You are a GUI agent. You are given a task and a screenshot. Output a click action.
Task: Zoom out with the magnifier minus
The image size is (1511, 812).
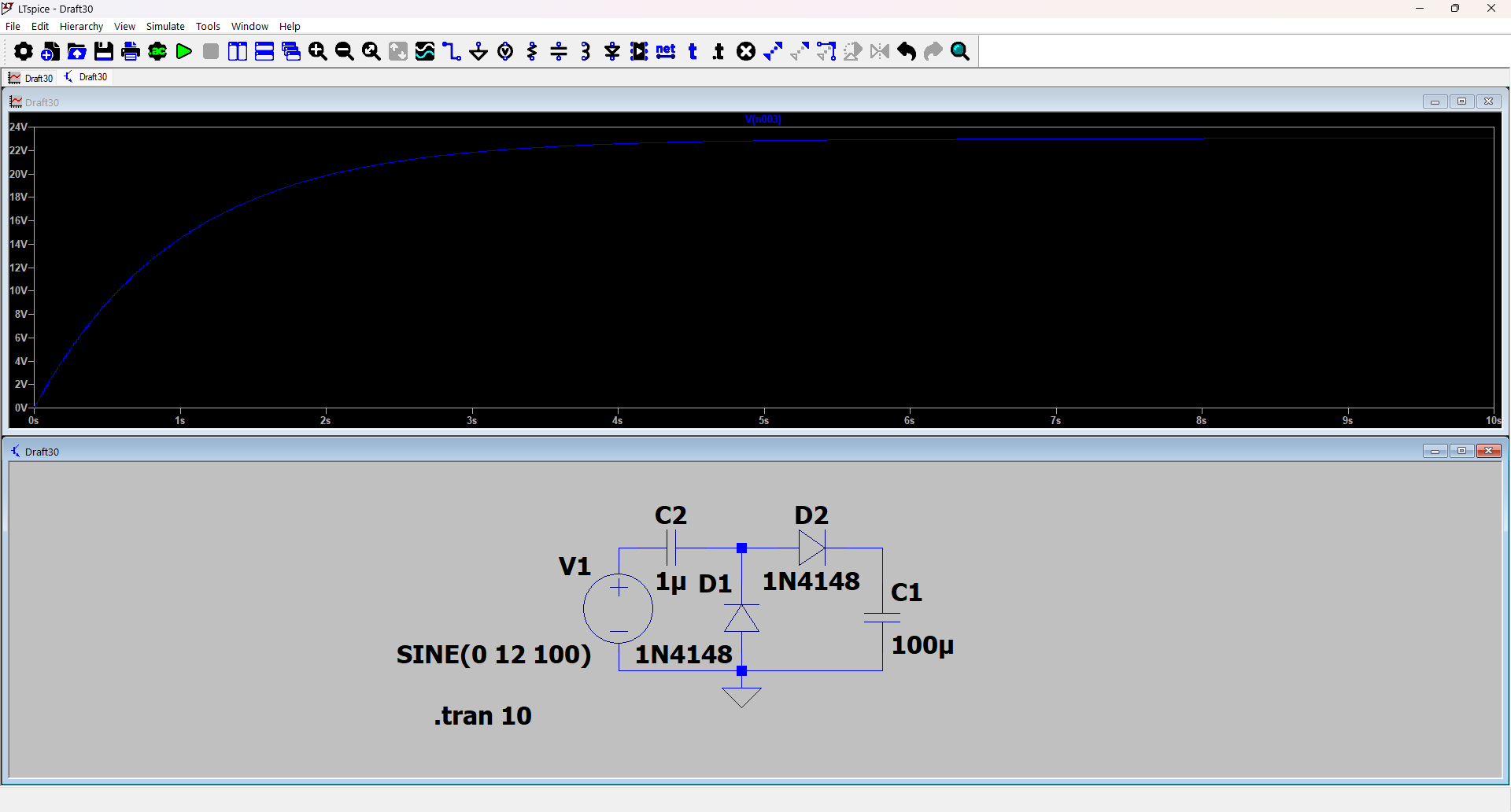click(345, 52)
